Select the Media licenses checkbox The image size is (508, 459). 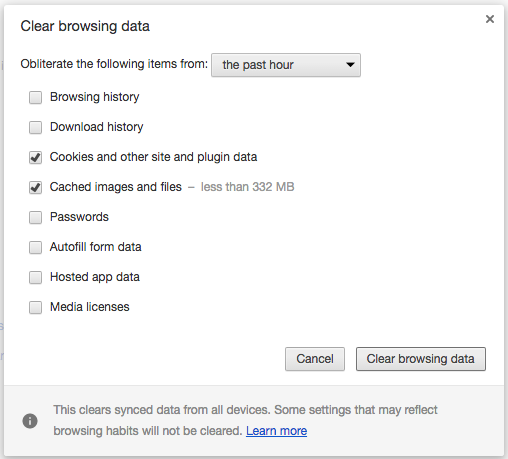[35, 307]
